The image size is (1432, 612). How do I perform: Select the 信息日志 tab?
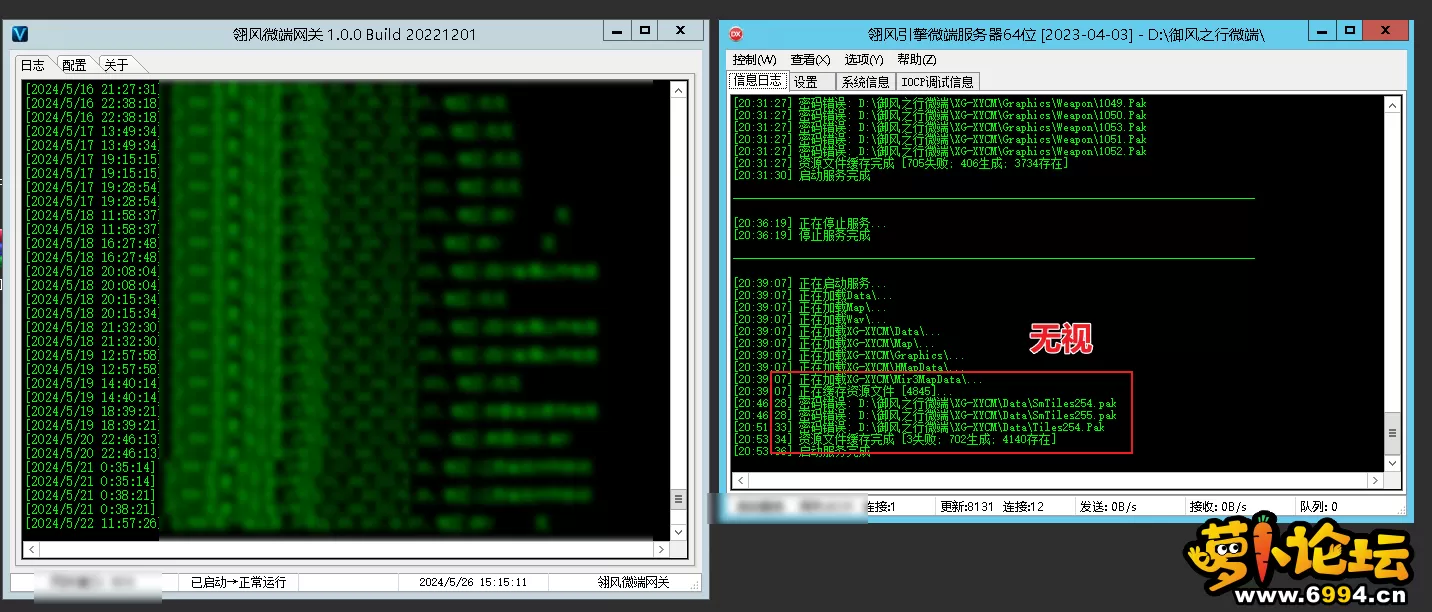point(757,81)
